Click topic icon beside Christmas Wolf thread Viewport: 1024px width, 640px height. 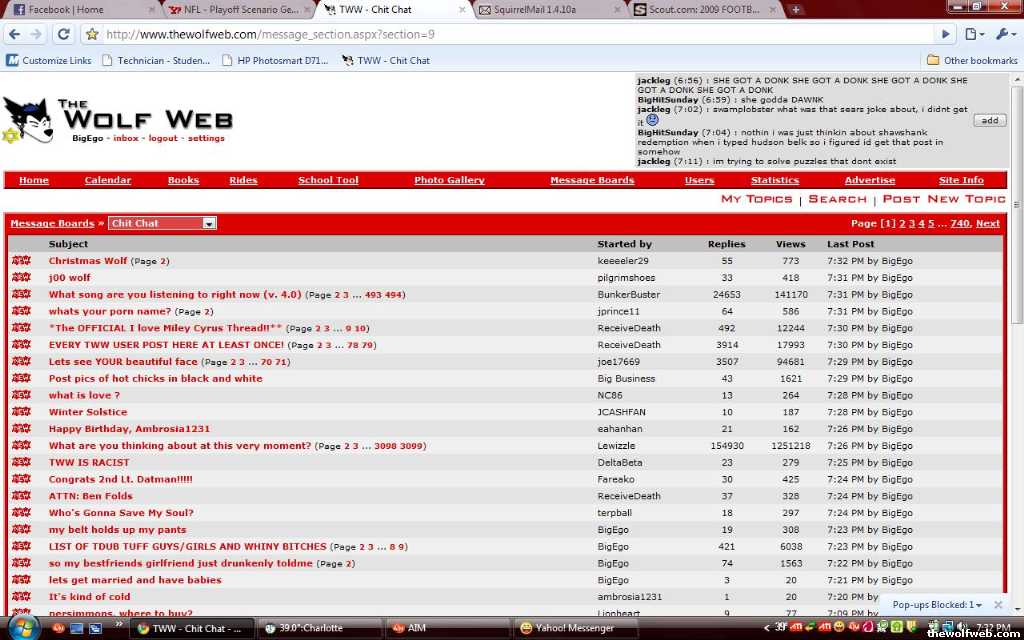click(x=21, y=261)
